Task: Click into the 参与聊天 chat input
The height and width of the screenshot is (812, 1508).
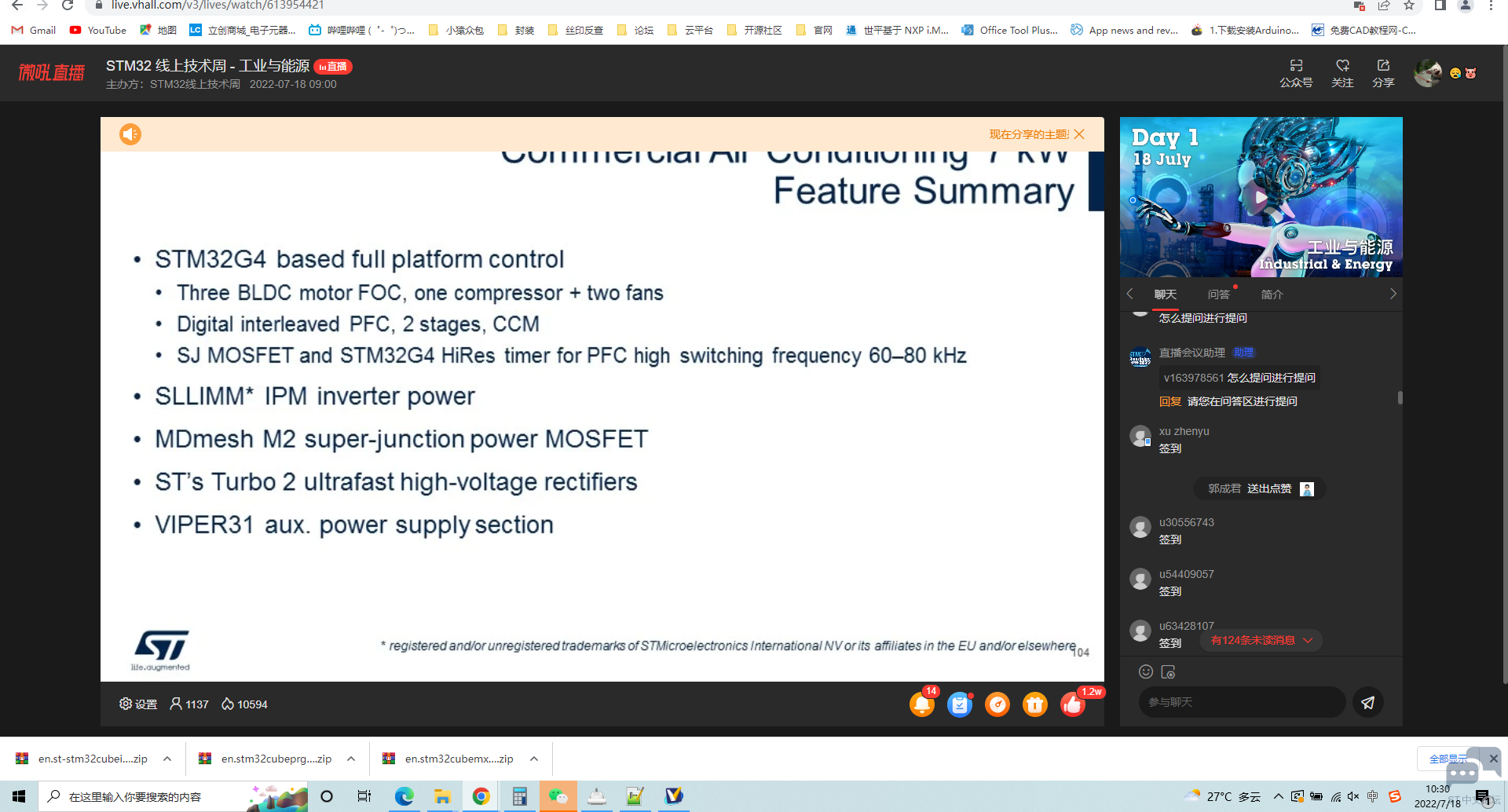Action: pyautogui.click(x=1242, y=702)
